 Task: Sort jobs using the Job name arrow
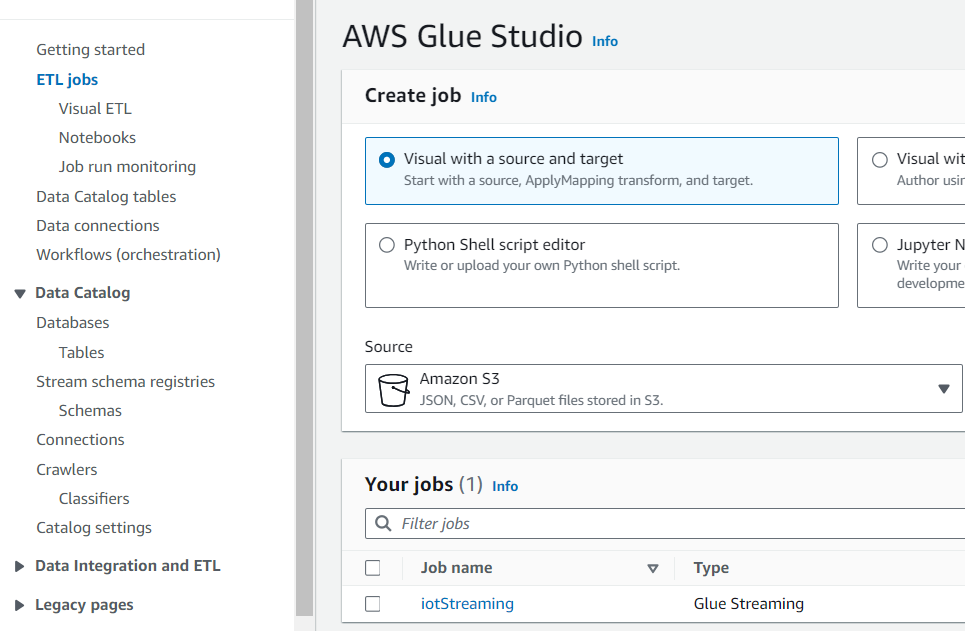(653, 568)
